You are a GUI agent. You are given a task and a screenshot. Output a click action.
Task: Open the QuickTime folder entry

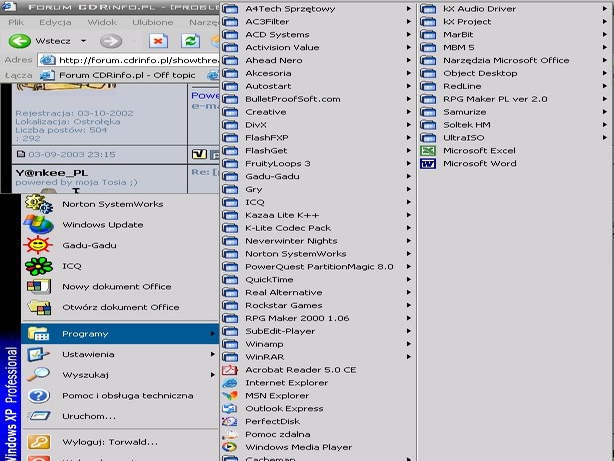(x=318, y=280)
